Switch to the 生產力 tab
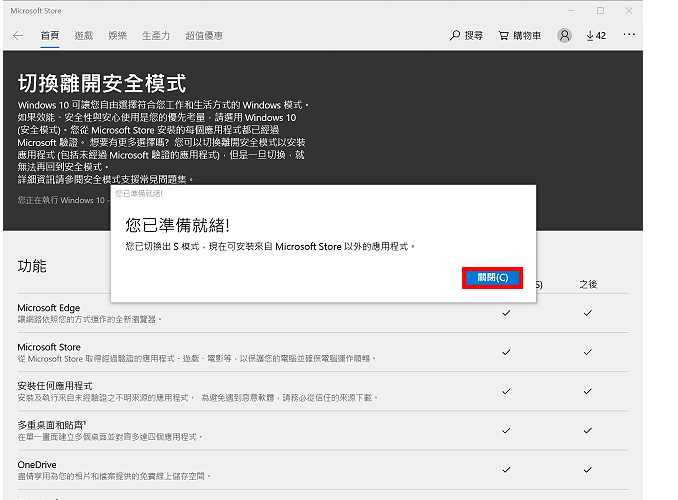The height and width of the screenshot is (500, 678). pos(156,35)
